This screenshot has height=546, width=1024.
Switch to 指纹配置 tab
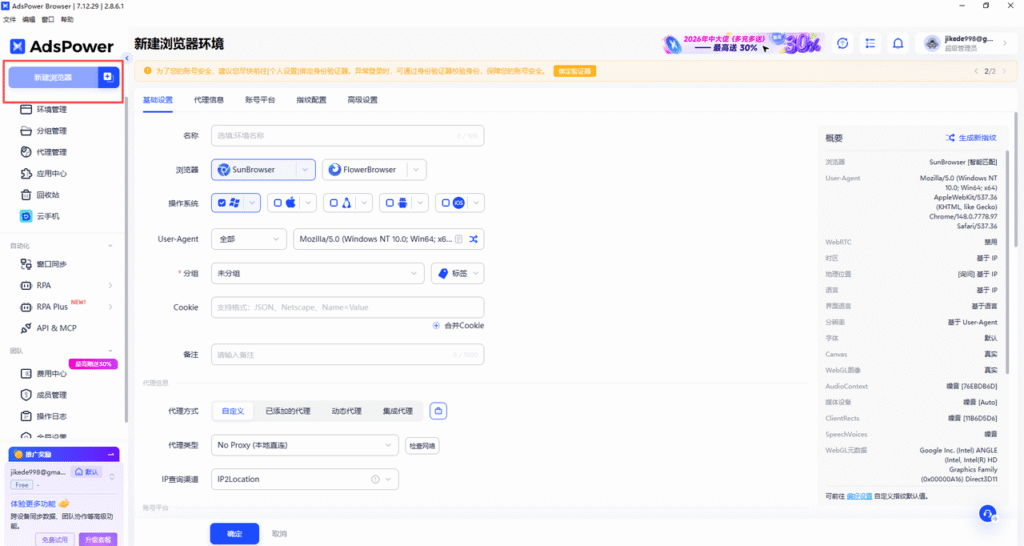(x=312, y=100)
